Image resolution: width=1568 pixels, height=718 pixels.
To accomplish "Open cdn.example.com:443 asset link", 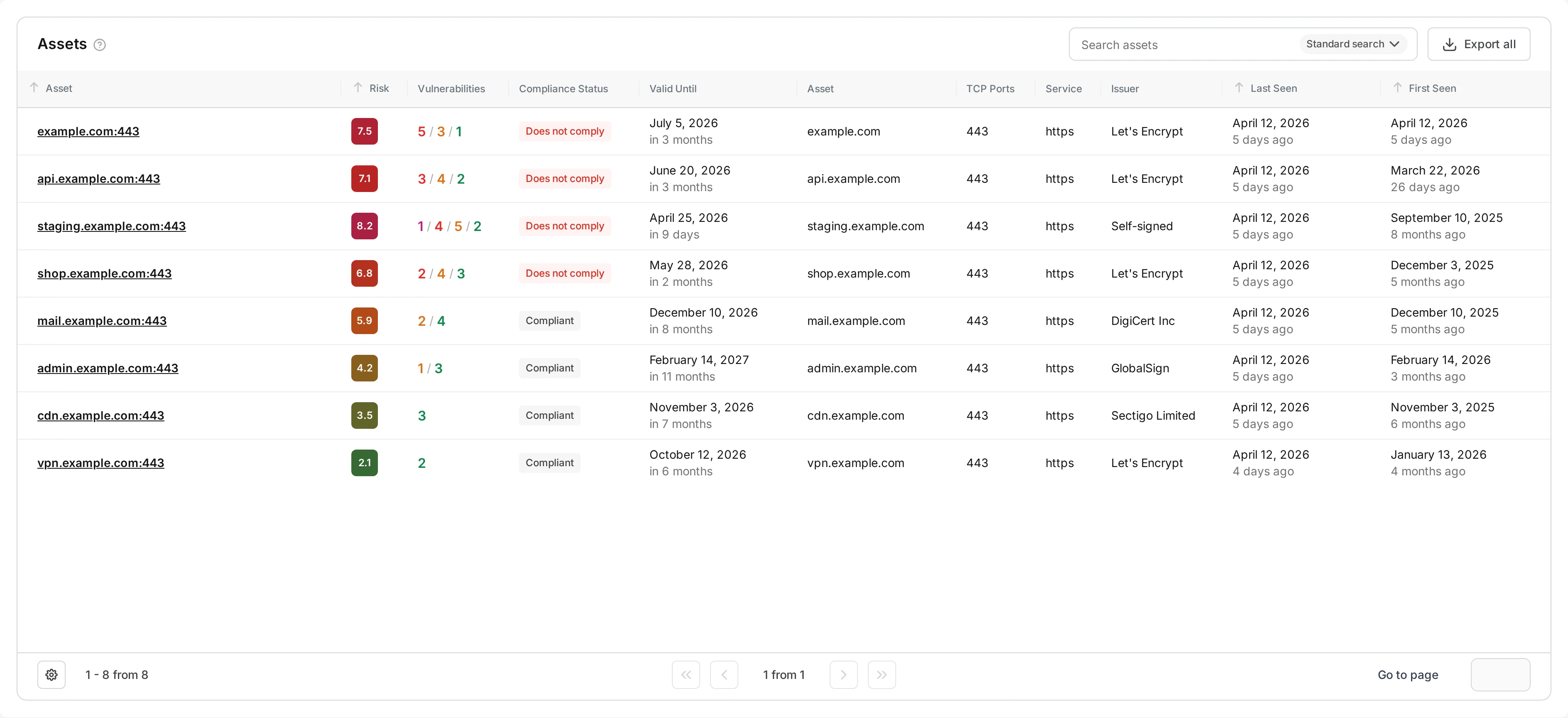I will [101, 416].
